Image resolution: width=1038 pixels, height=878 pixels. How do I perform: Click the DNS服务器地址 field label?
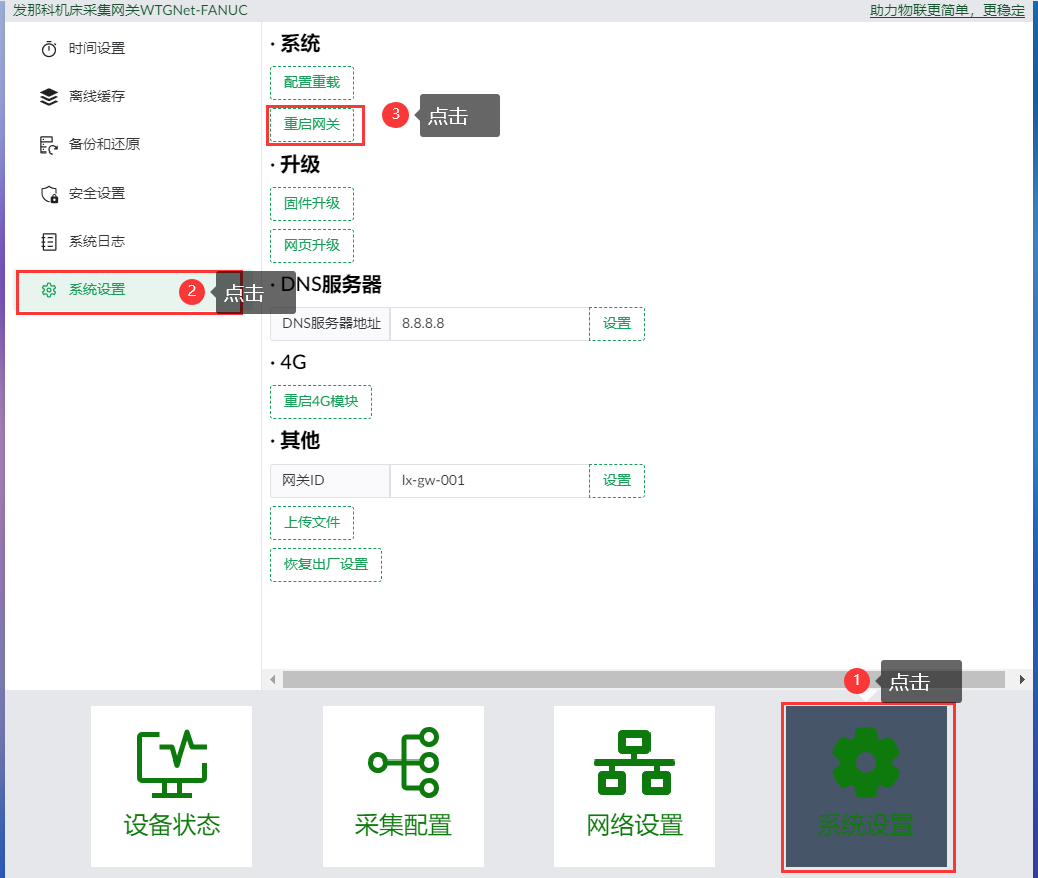[331, 324]
